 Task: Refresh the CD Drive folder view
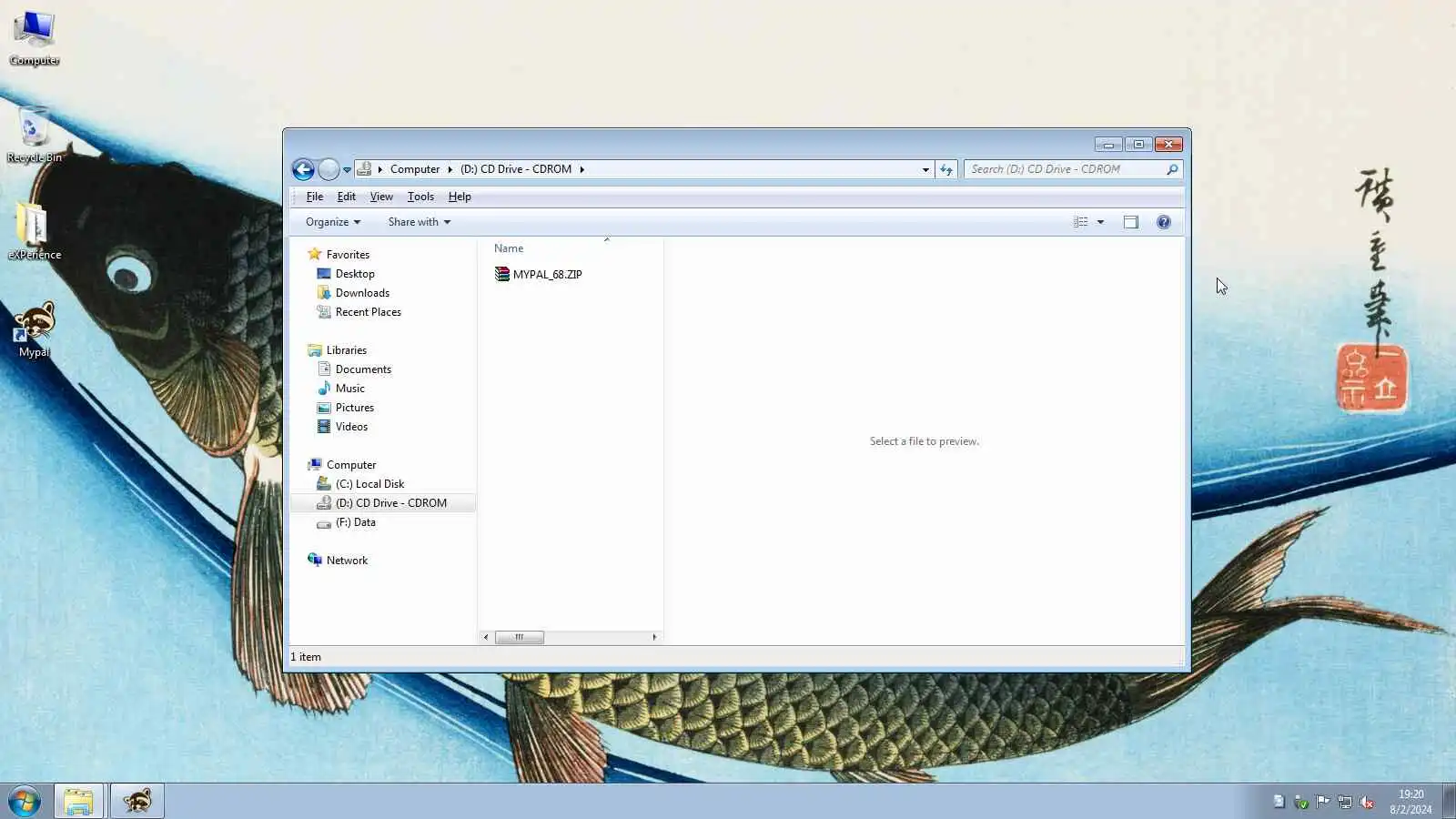[946, 169]
